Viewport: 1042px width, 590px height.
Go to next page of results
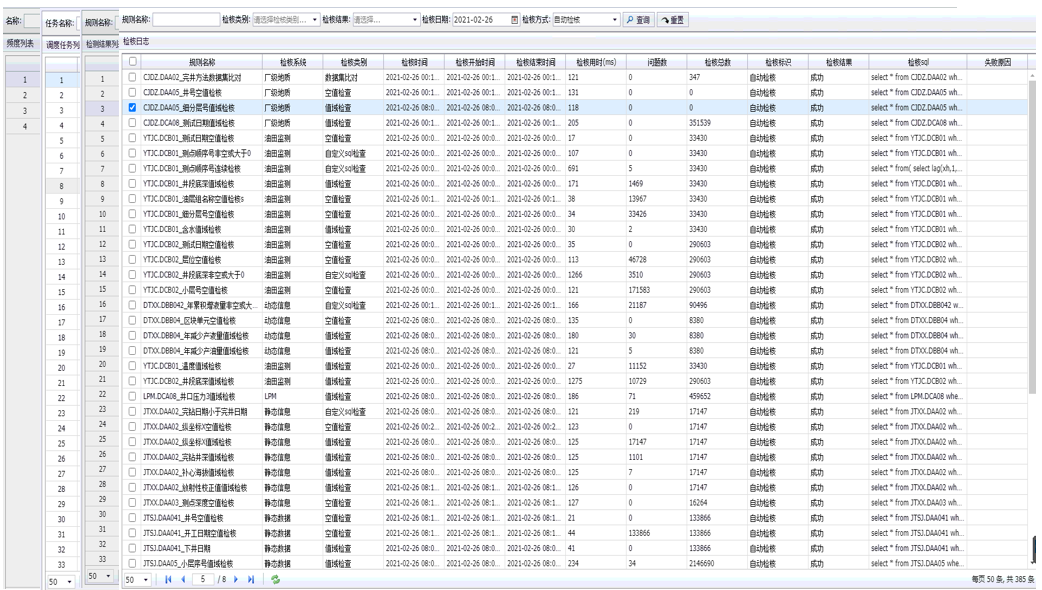pos(236,579)
